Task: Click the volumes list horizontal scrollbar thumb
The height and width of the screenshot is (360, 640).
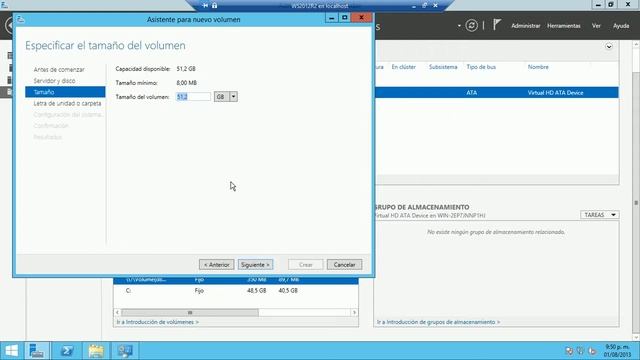Action: coord(190,313)
